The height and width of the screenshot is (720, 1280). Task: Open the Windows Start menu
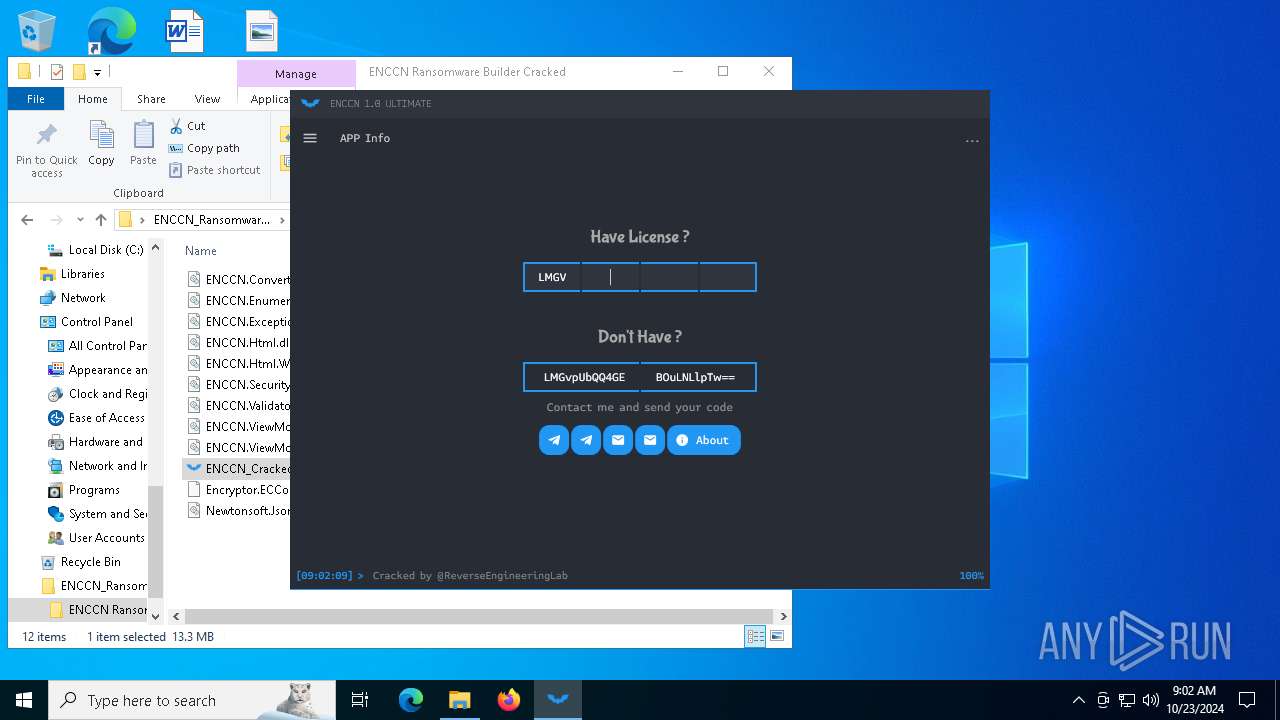[24, 700]
